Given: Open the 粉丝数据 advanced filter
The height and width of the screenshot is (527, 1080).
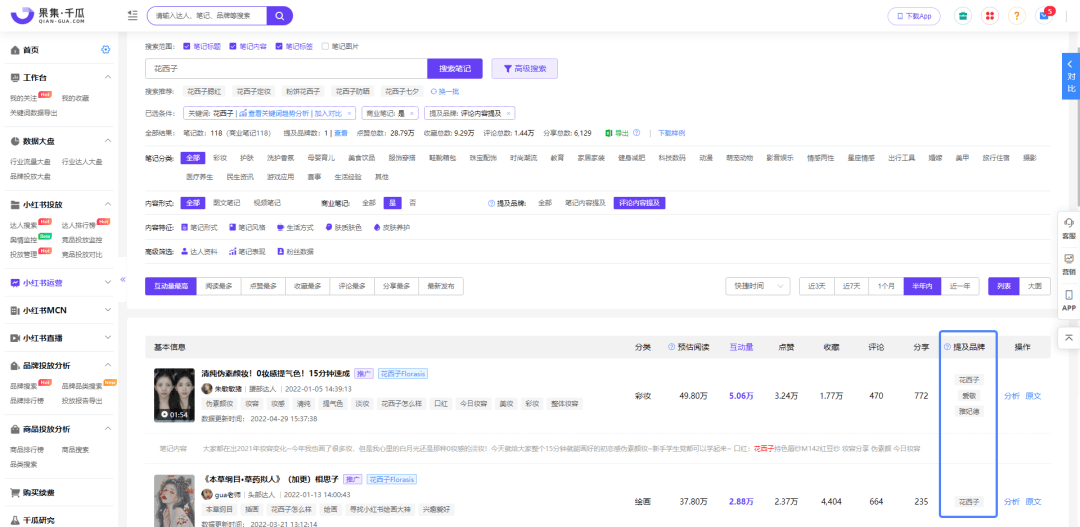Looking at the screenshot, I should click(295, 251).
